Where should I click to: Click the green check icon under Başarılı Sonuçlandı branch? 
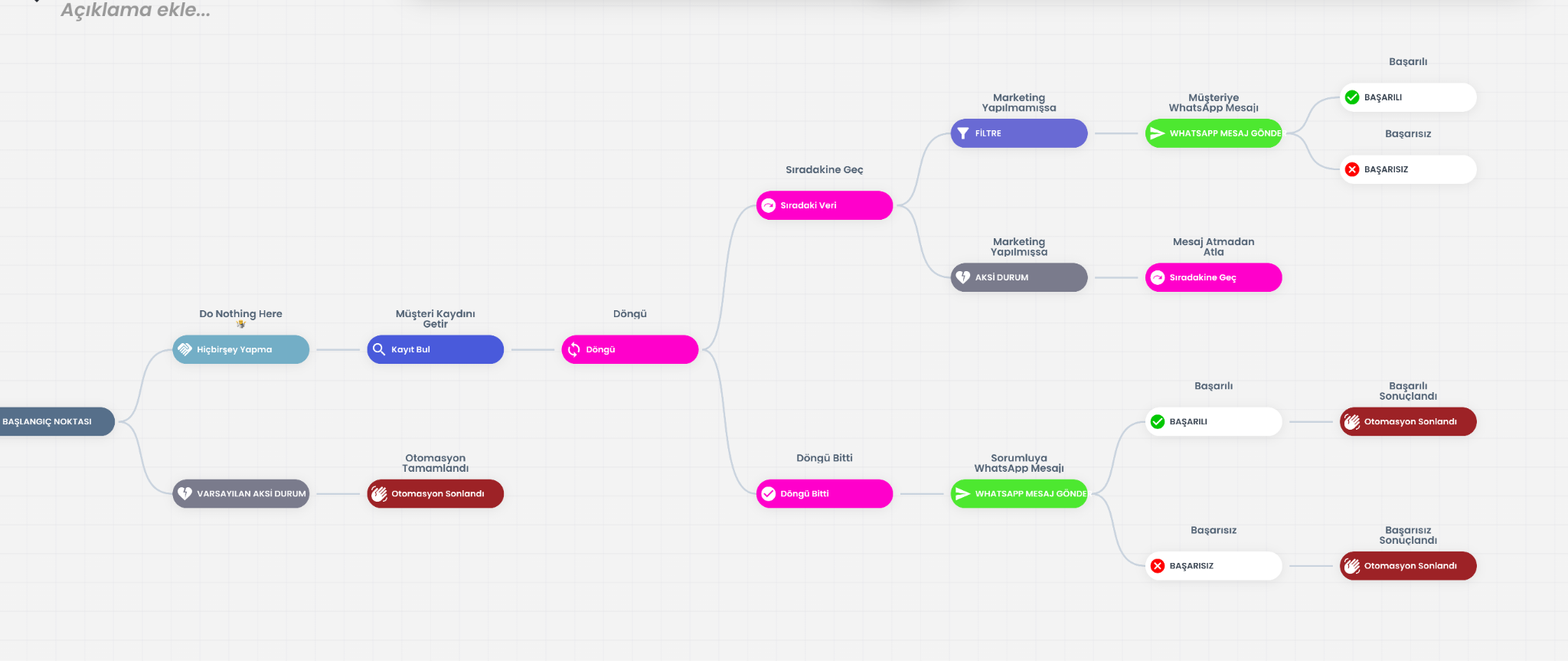[x=1158, y=421]
